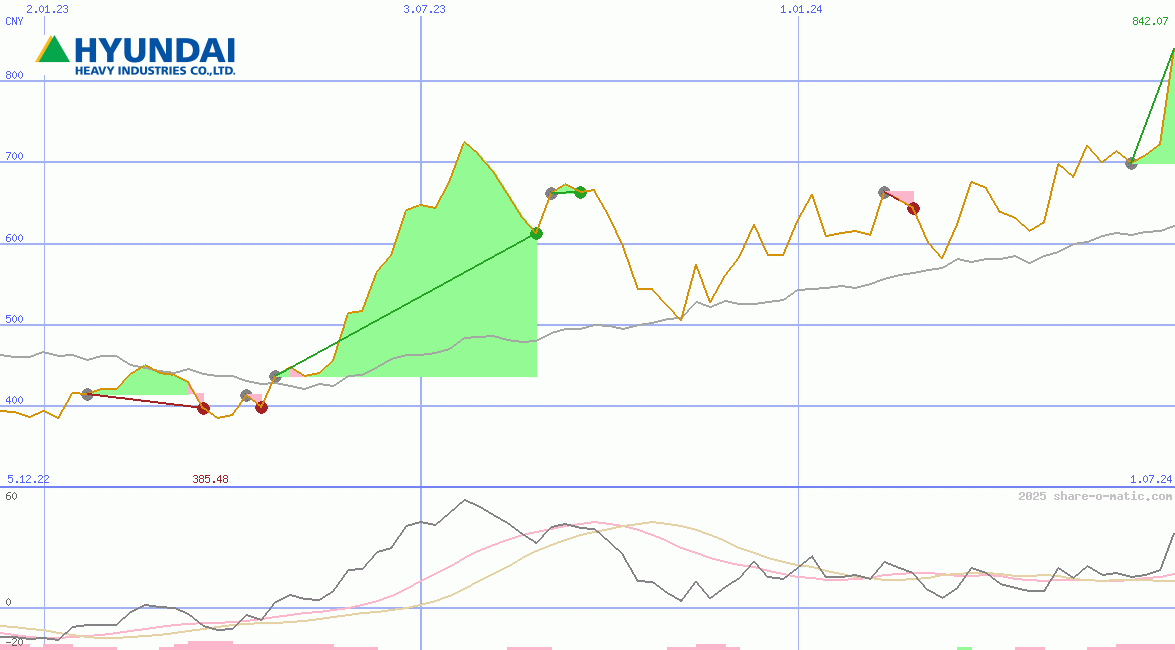Click the green marker at the 660 plateau
The width and height of the screenshot is (1175, 650).
coord(582,191)
